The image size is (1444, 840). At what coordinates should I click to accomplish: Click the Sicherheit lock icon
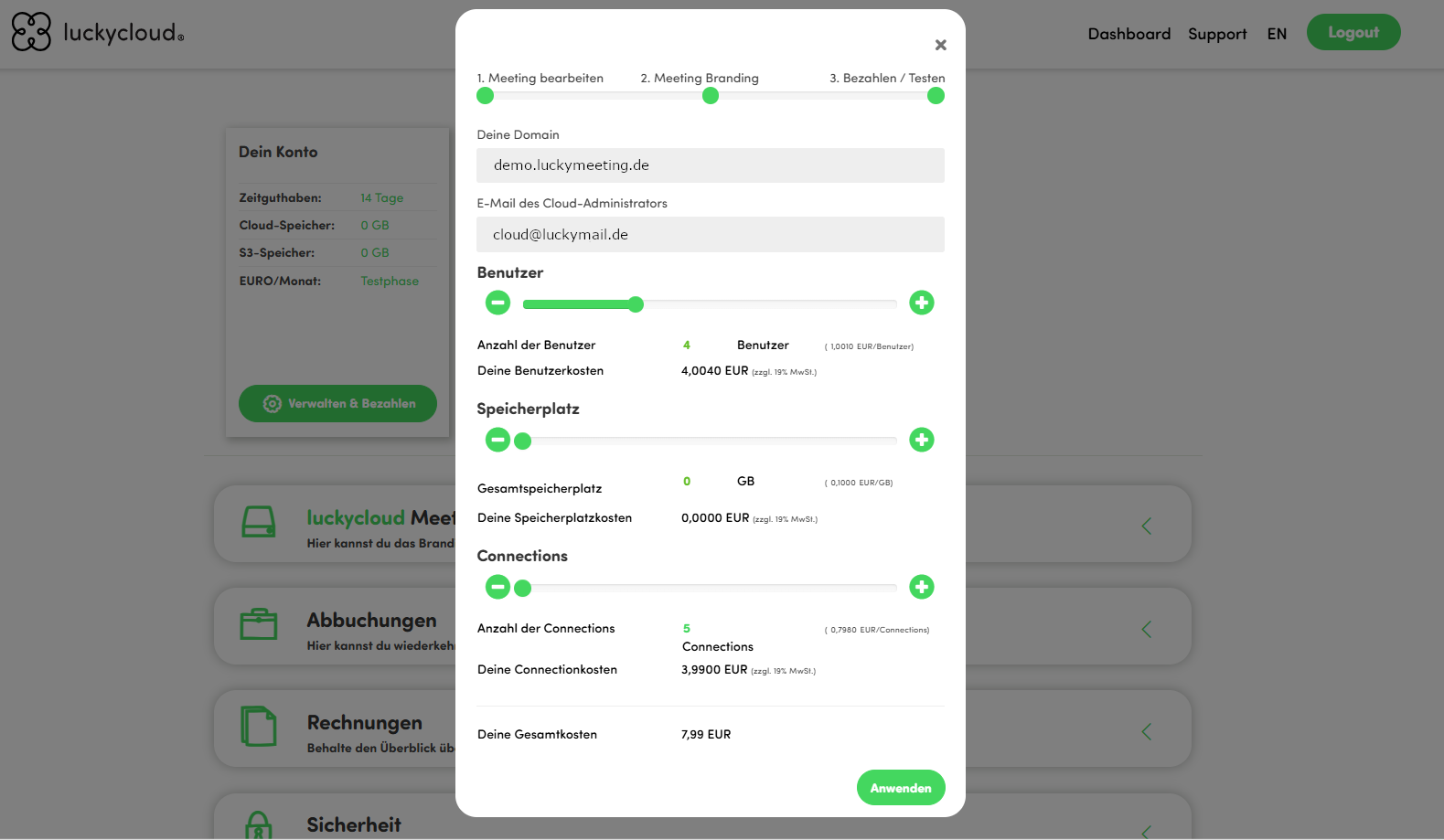tap(258, 825)
